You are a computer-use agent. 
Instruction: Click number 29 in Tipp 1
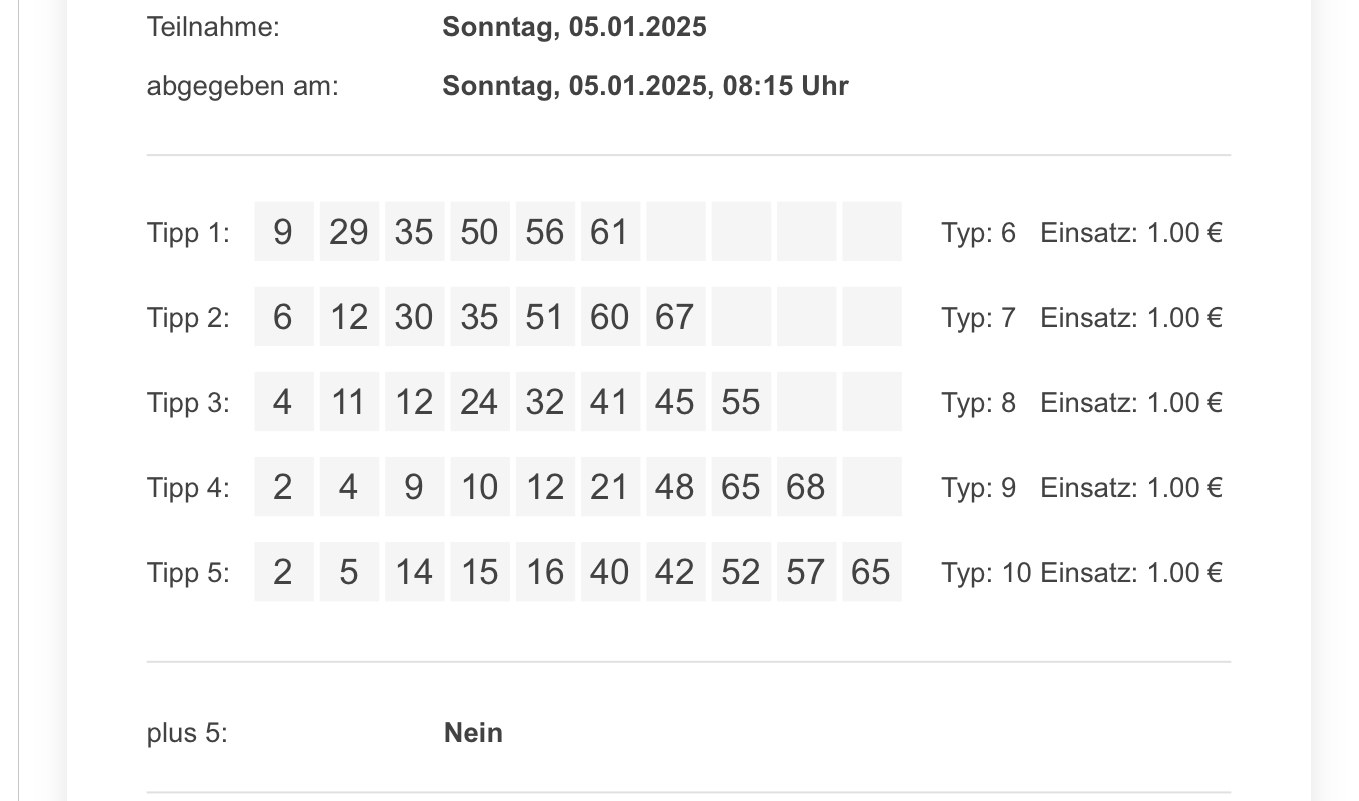[x=349, y=232]
